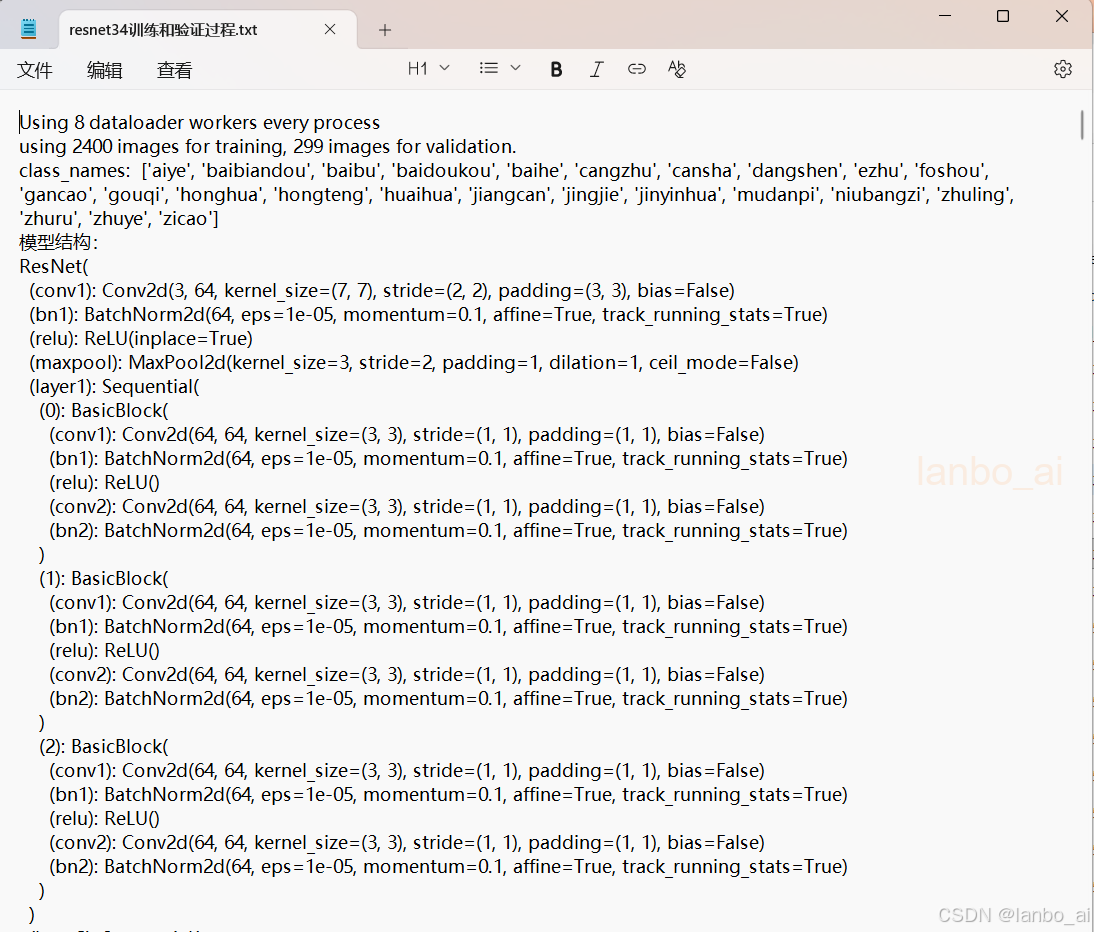The height and width of the screenshot is (932, 1094).
Task: Open the 编辑 menu
Action: [105, 70]
